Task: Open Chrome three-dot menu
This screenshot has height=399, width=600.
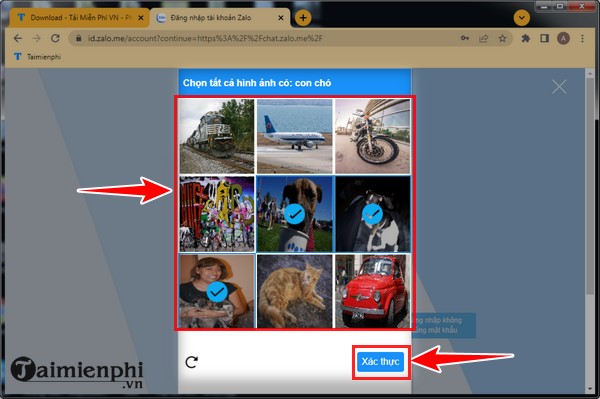Action: pyautogui.click(x=582, y=38)
